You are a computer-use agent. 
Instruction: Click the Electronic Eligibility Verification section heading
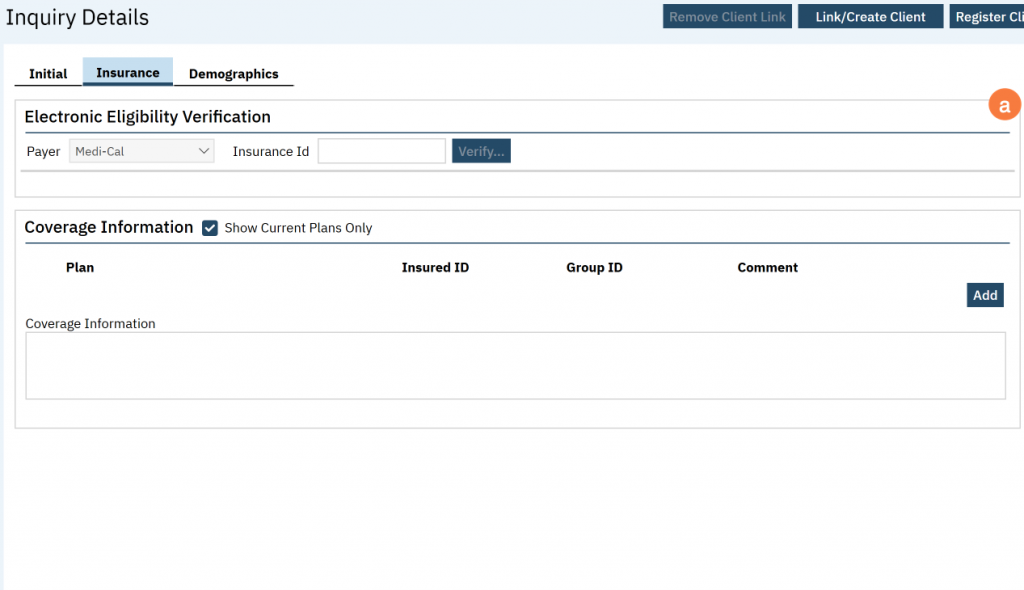click(x=147, y=117)
